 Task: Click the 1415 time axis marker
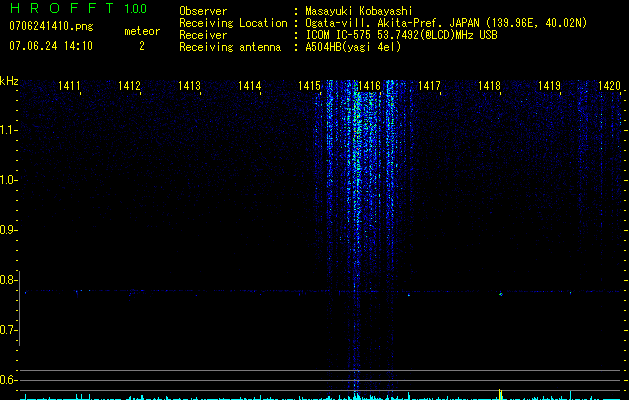tap(309, 85)
